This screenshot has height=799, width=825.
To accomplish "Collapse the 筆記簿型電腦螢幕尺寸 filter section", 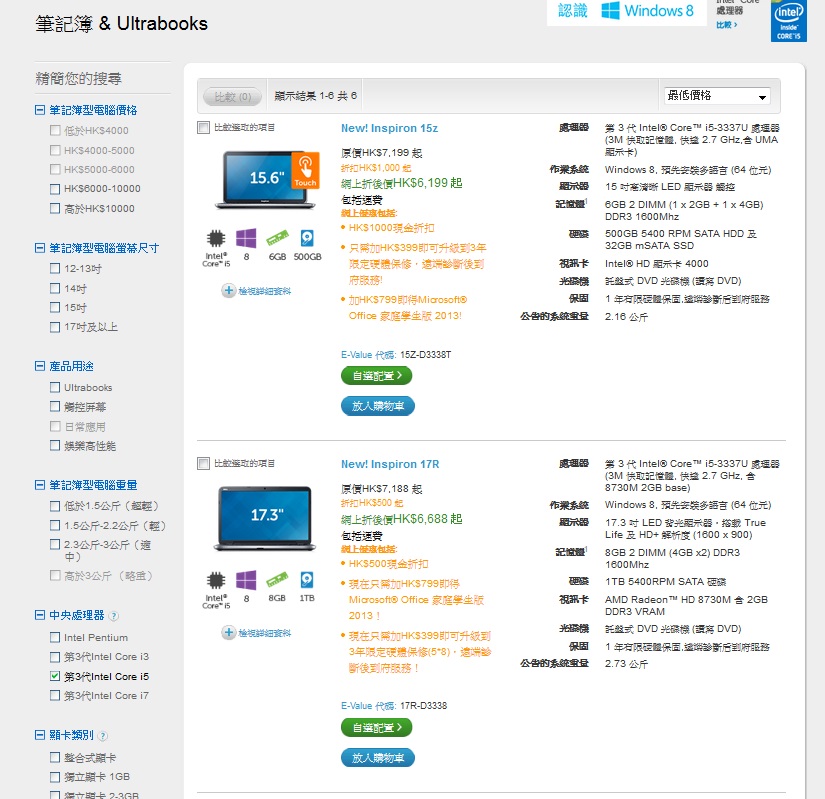I will click(39, 248).
